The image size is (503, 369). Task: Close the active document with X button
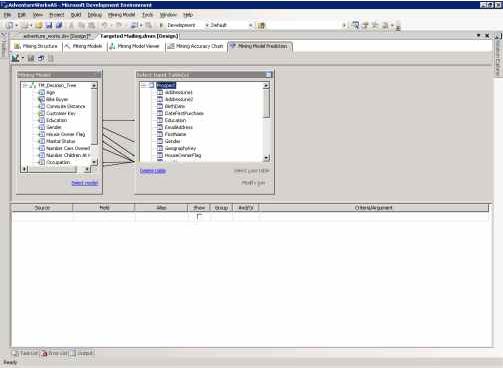pyautogui.click(x=487, y=36)
